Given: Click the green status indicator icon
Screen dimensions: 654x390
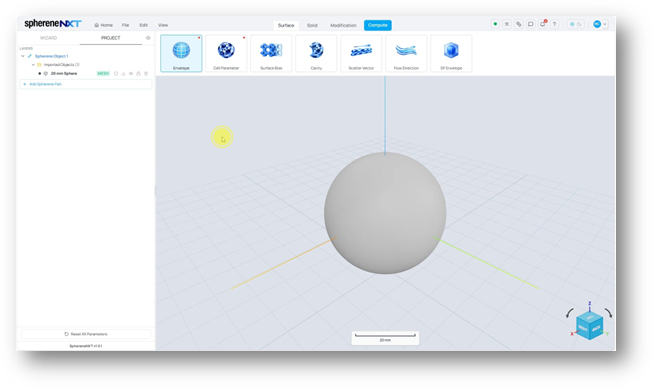Looking at the screenshot, I should (x=495, y=24).
